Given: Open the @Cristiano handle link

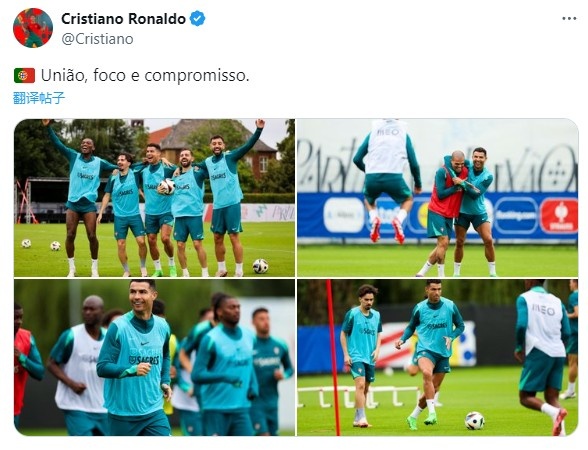Looking at the screenshot, I should (97, 39).
